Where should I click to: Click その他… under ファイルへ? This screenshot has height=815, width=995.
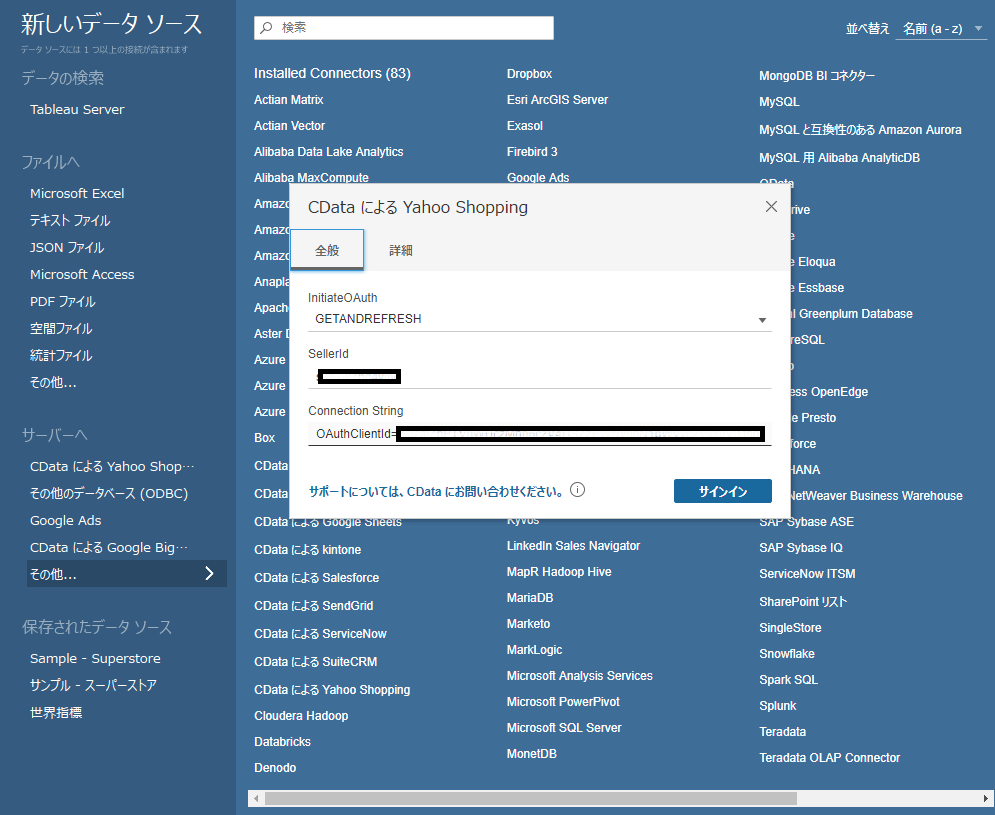pyautogui.click(x=53, y=383)
